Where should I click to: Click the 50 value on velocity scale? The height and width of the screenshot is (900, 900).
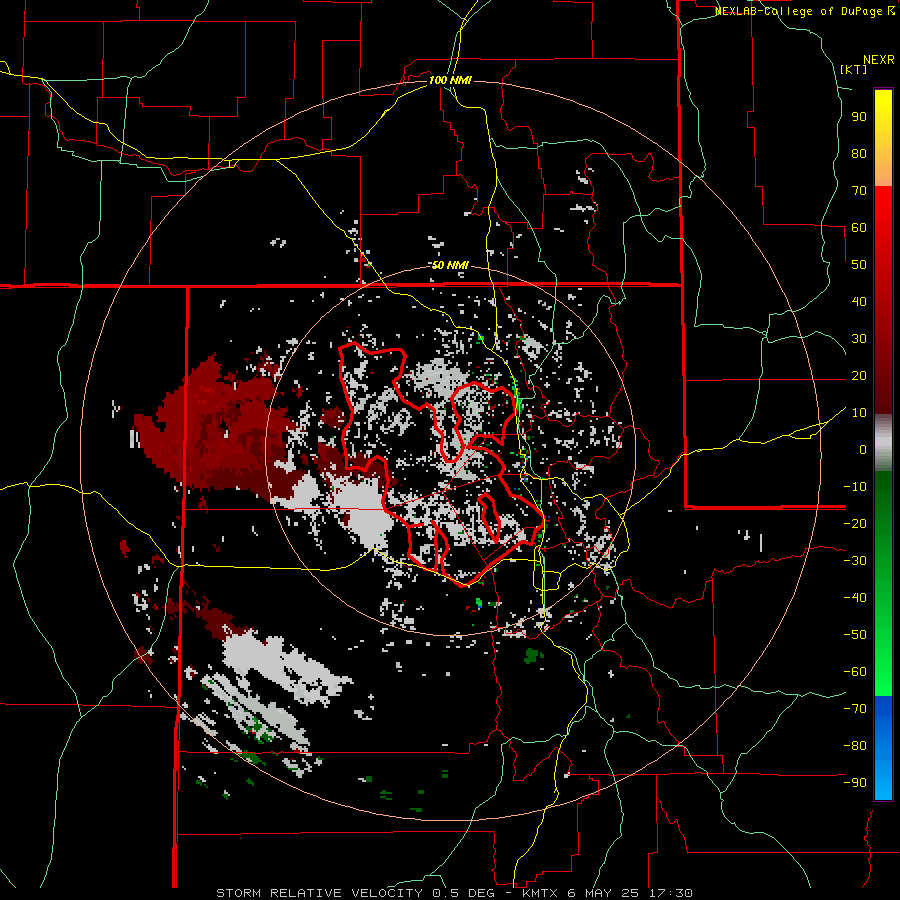click(x=859, y=265)
